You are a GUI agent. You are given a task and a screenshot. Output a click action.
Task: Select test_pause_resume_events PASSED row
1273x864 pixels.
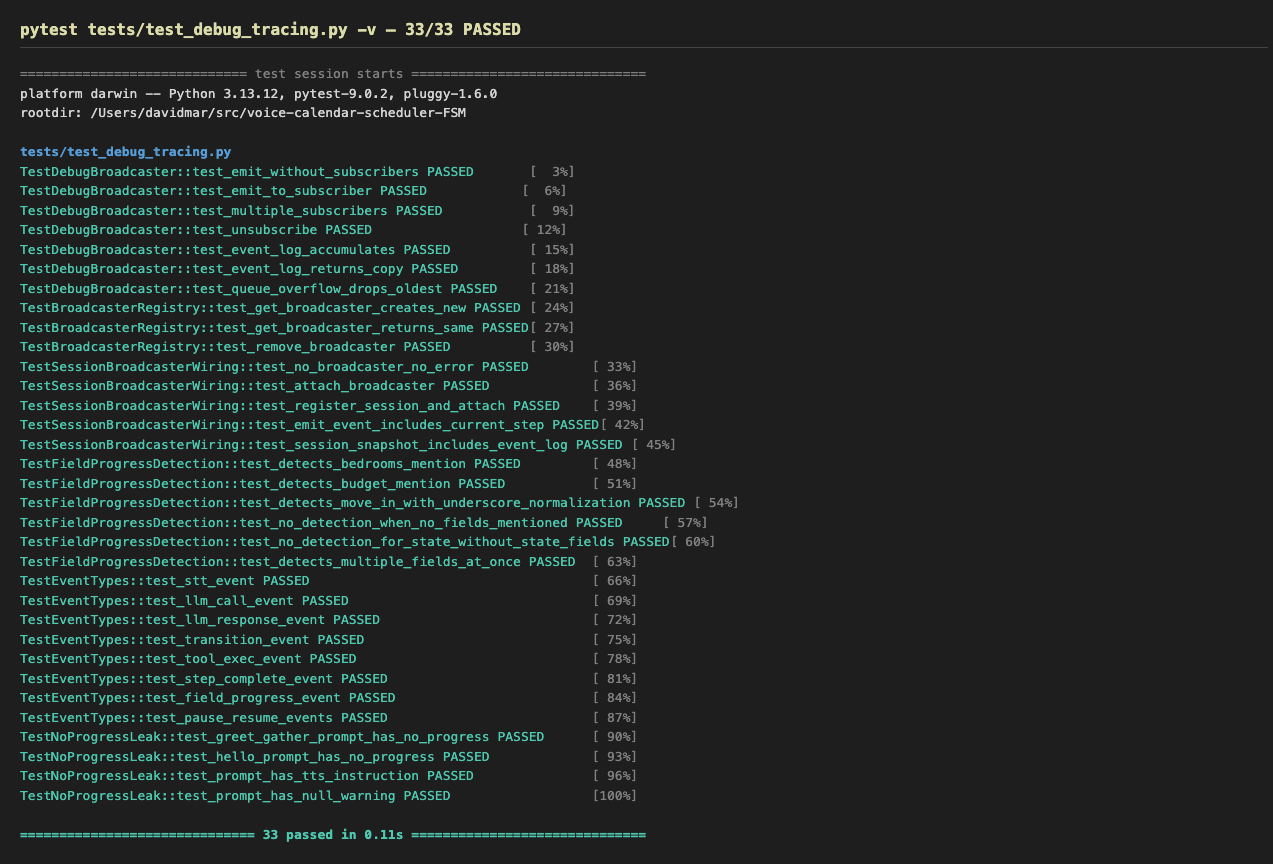[328, 718]
